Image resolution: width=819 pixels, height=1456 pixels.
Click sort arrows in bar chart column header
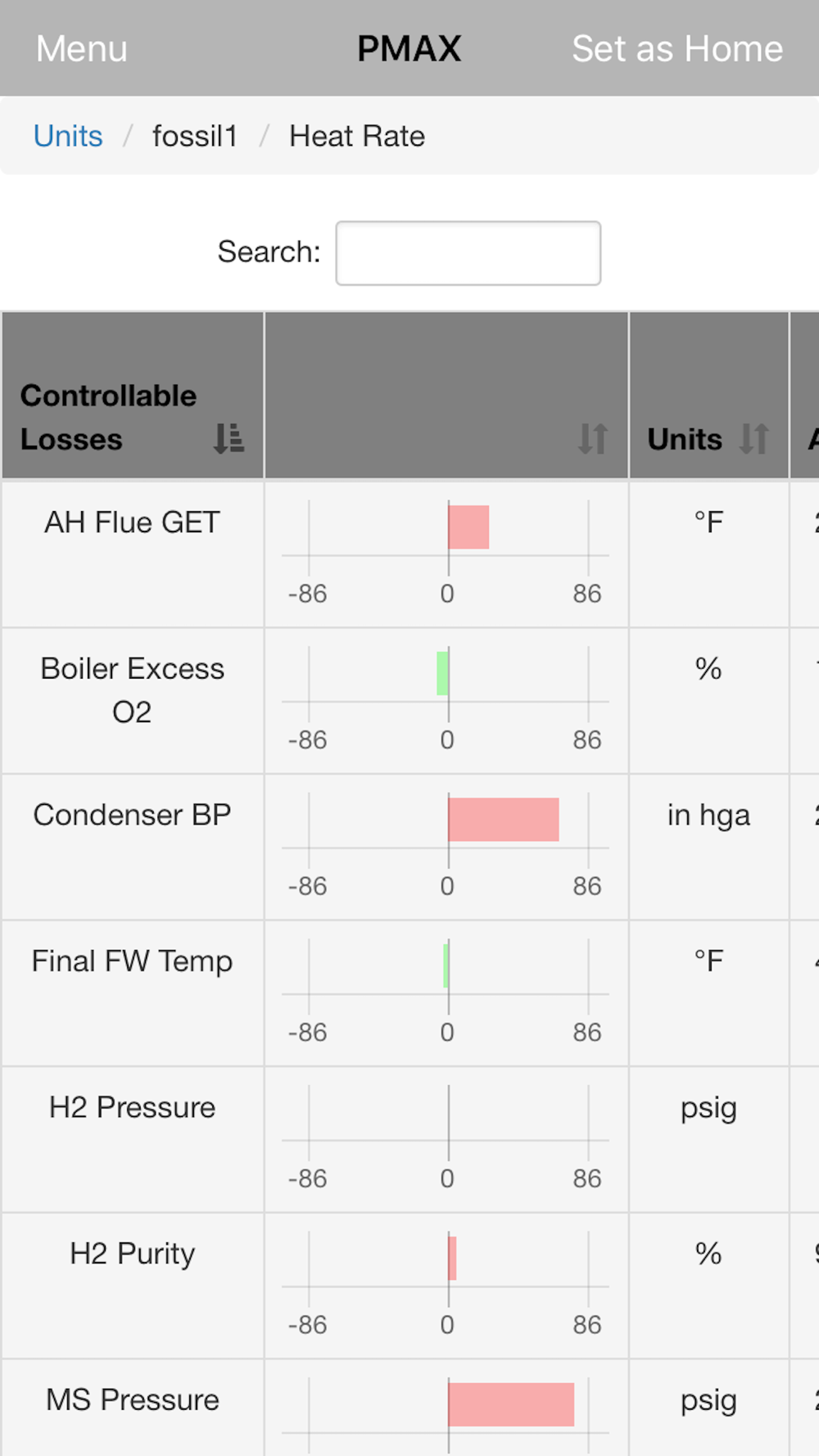coord(593,438)
